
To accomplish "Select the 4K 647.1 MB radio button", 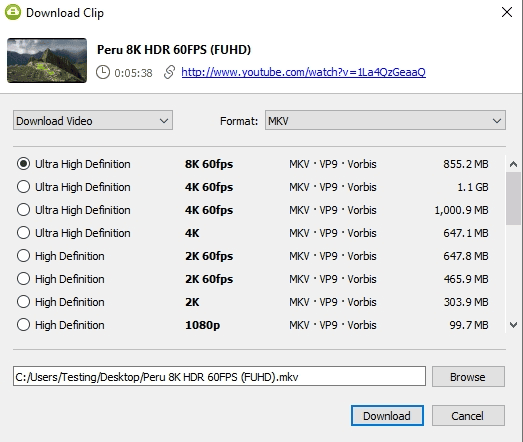I will [23, 233].
